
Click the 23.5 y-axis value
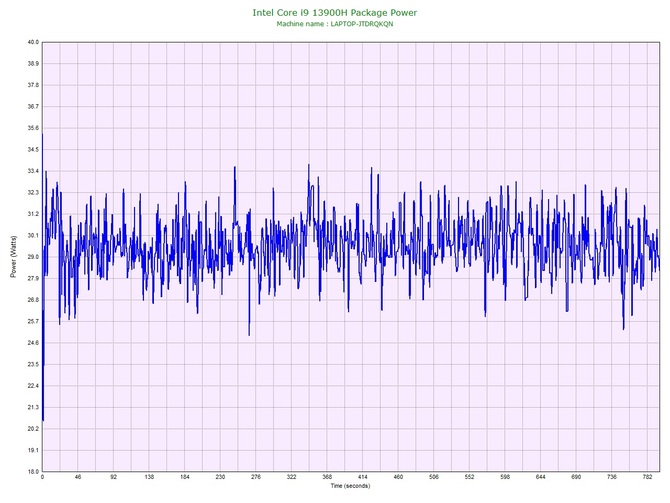pyautogui.click(x=33, y=365)
